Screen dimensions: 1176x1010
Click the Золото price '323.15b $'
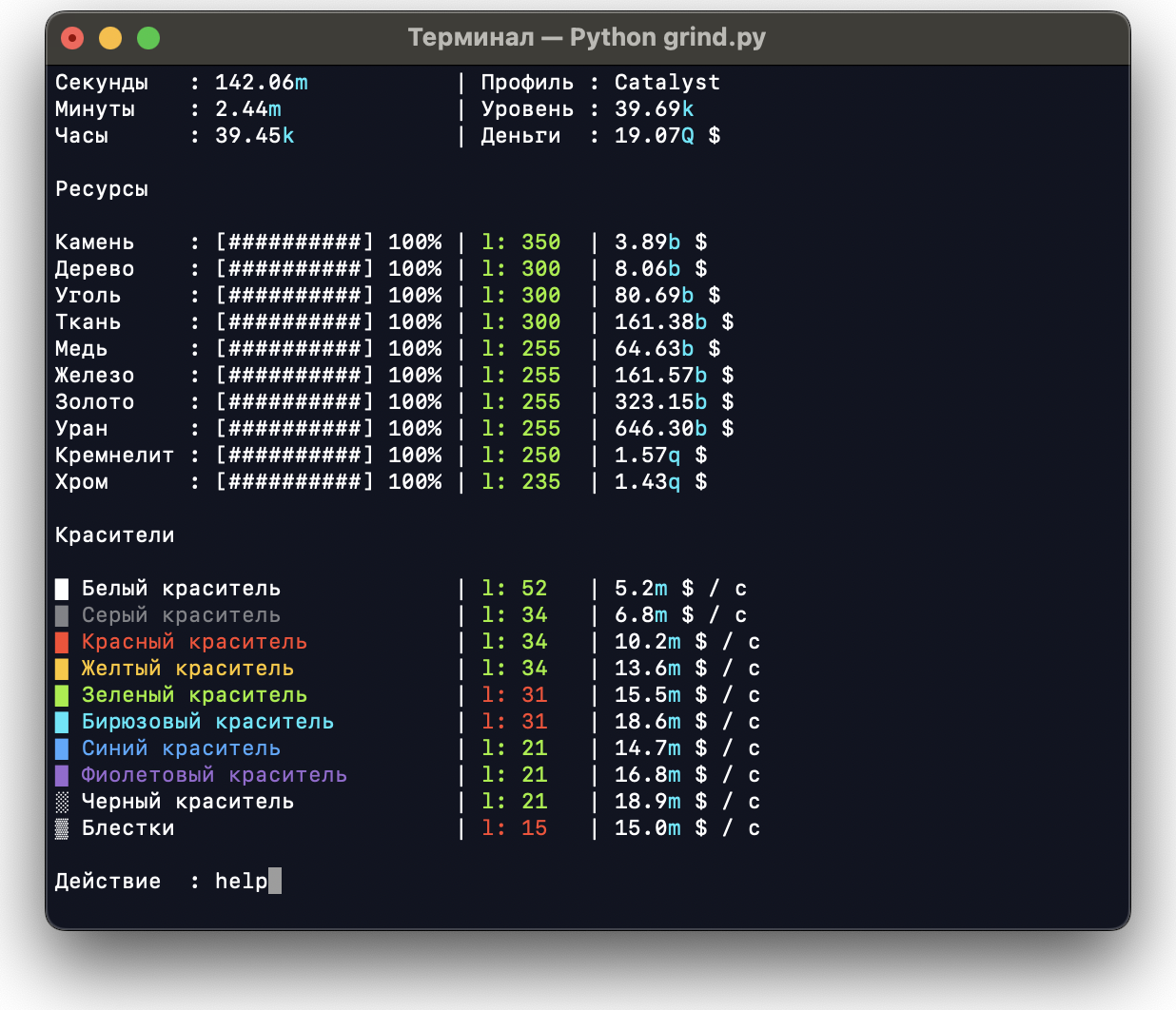click(x=675, y=402)
